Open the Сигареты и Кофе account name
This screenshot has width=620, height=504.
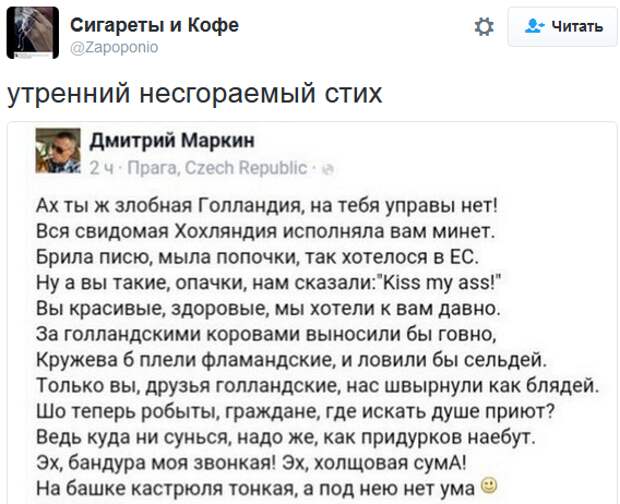click(155, 26)
